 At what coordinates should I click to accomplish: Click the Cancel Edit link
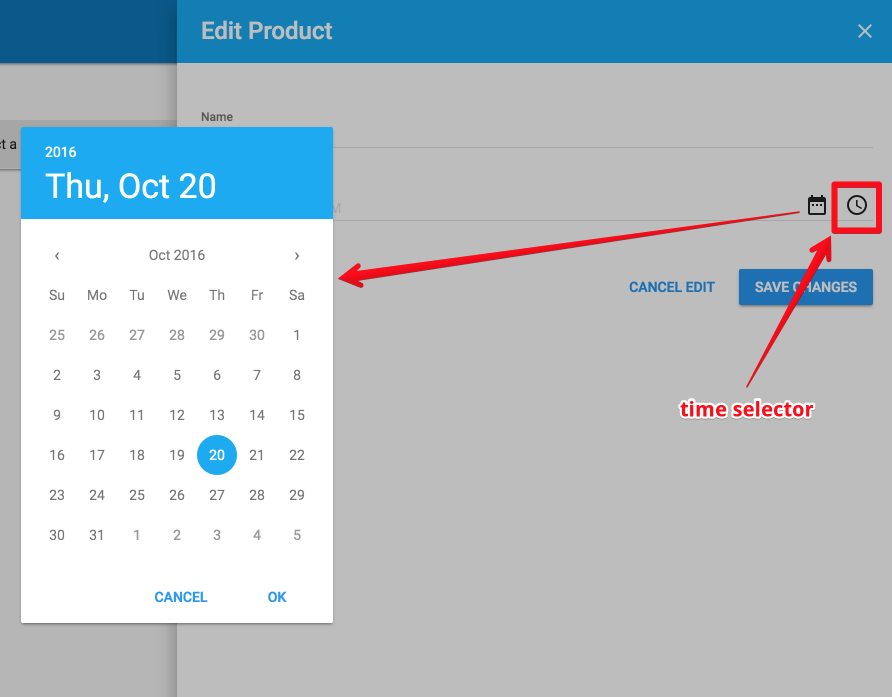click(x=672, y=287)
